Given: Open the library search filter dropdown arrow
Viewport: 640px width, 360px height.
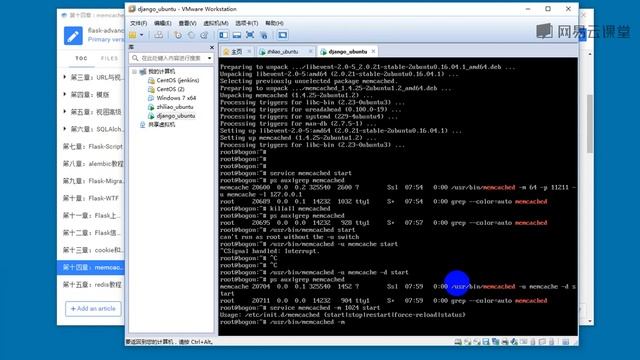Looking at the screenshot, I should point(209,58).
